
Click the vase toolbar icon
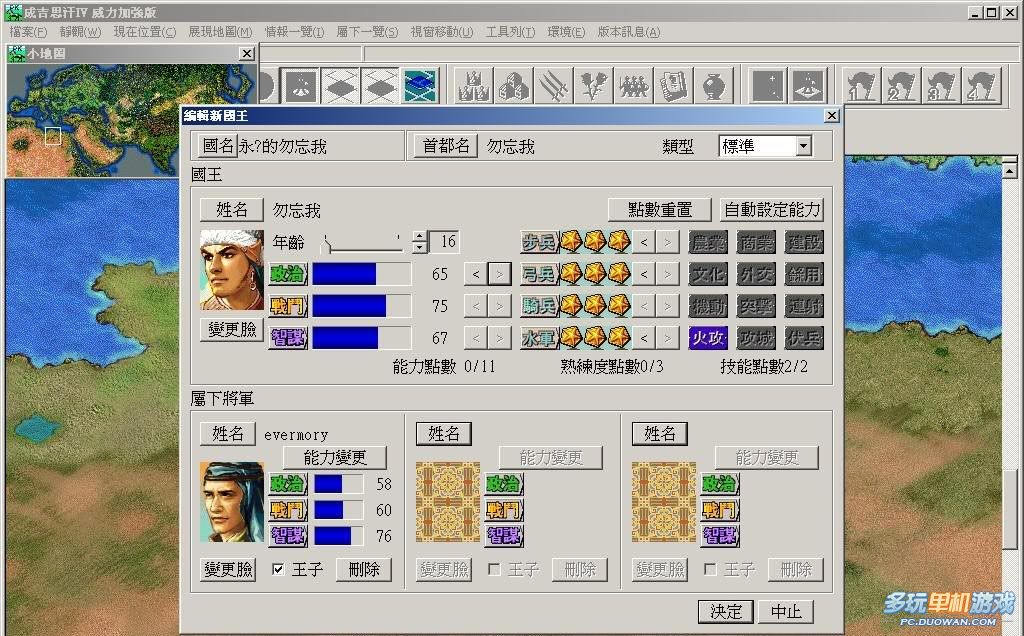(x=713, y=86)
